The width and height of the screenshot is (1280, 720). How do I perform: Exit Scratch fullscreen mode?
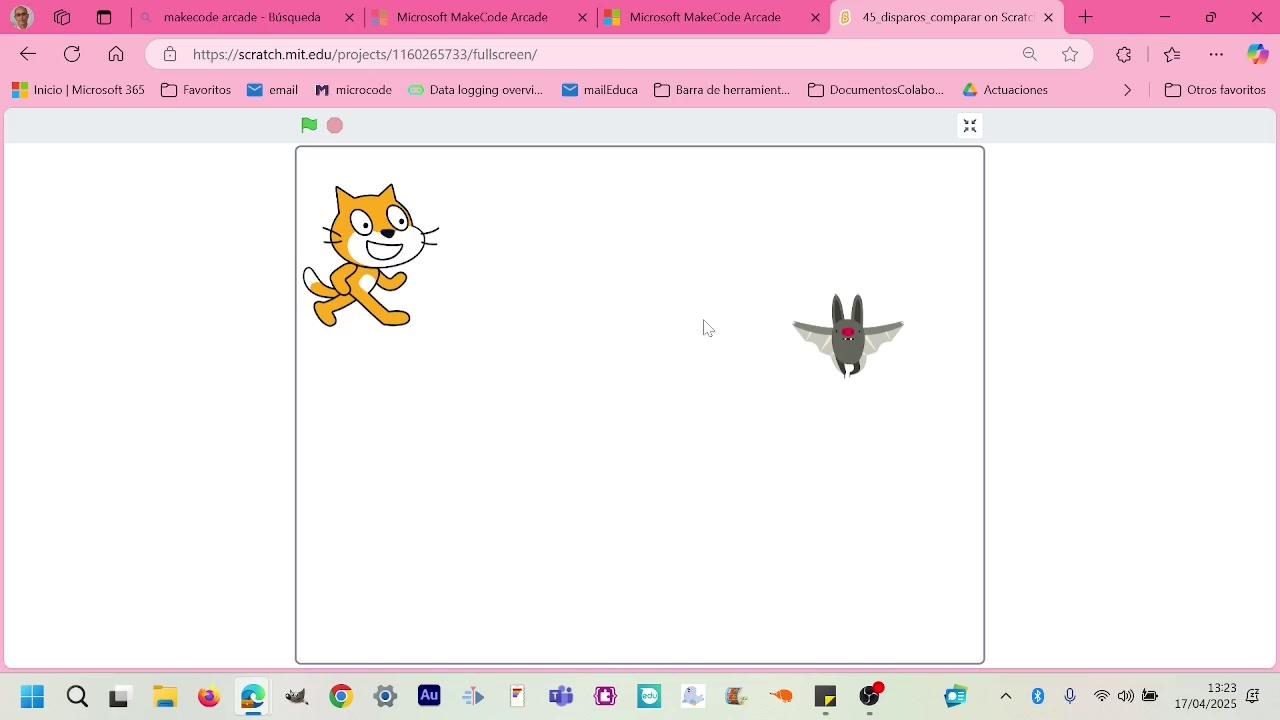970,125
